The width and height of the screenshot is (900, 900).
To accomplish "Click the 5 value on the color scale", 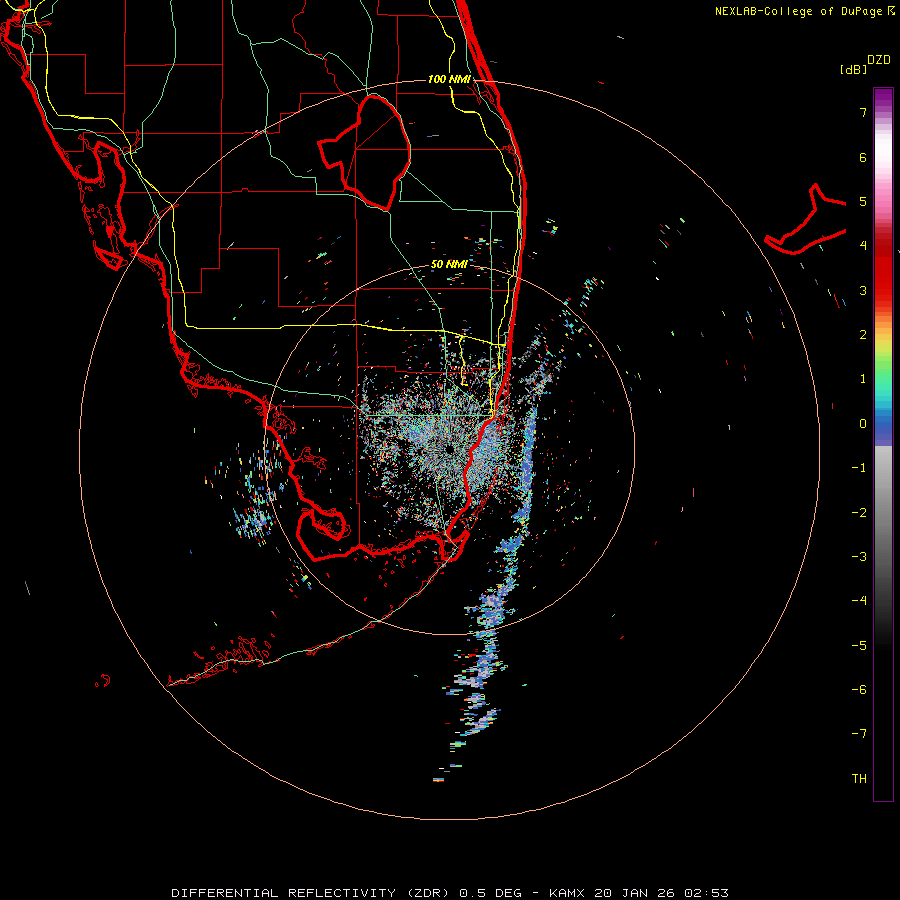I will point(863,201).
